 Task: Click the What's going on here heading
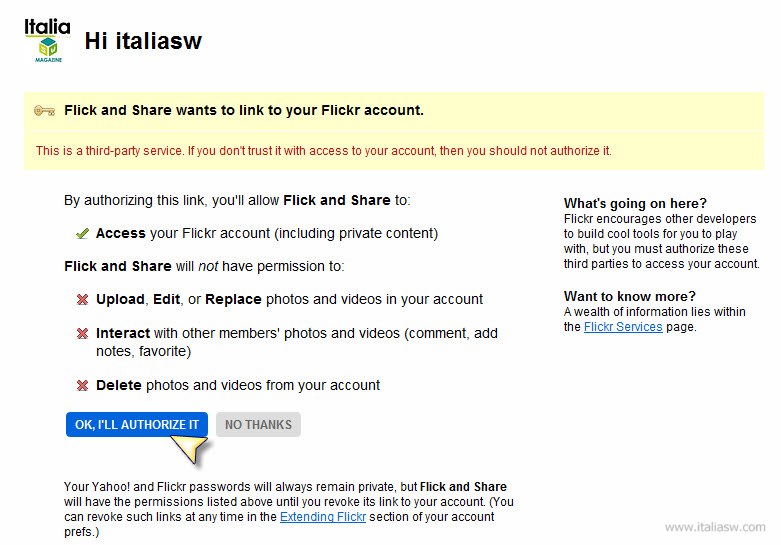(635, 203)
